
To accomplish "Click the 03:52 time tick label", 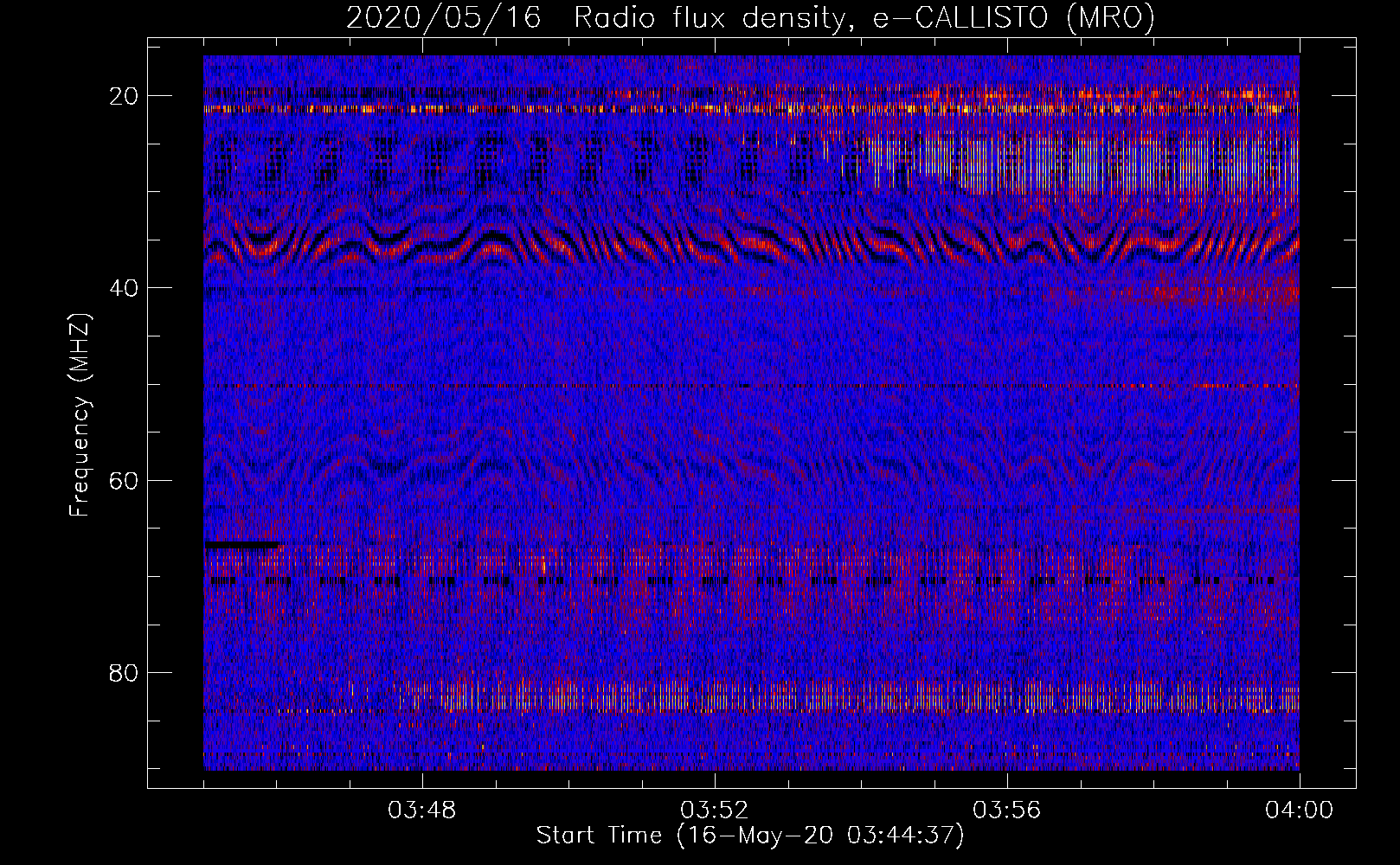I will [715, 811].
